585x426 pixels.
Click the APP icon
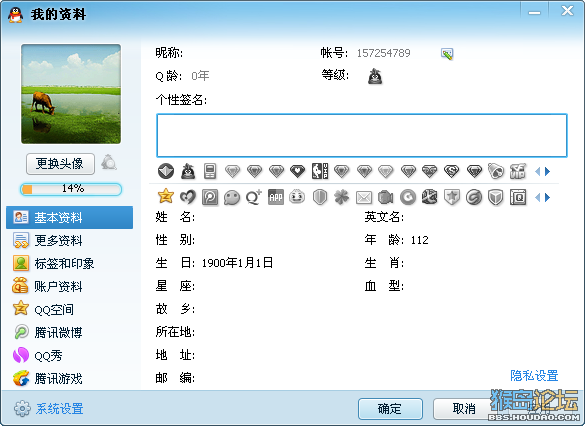point(276,197)
